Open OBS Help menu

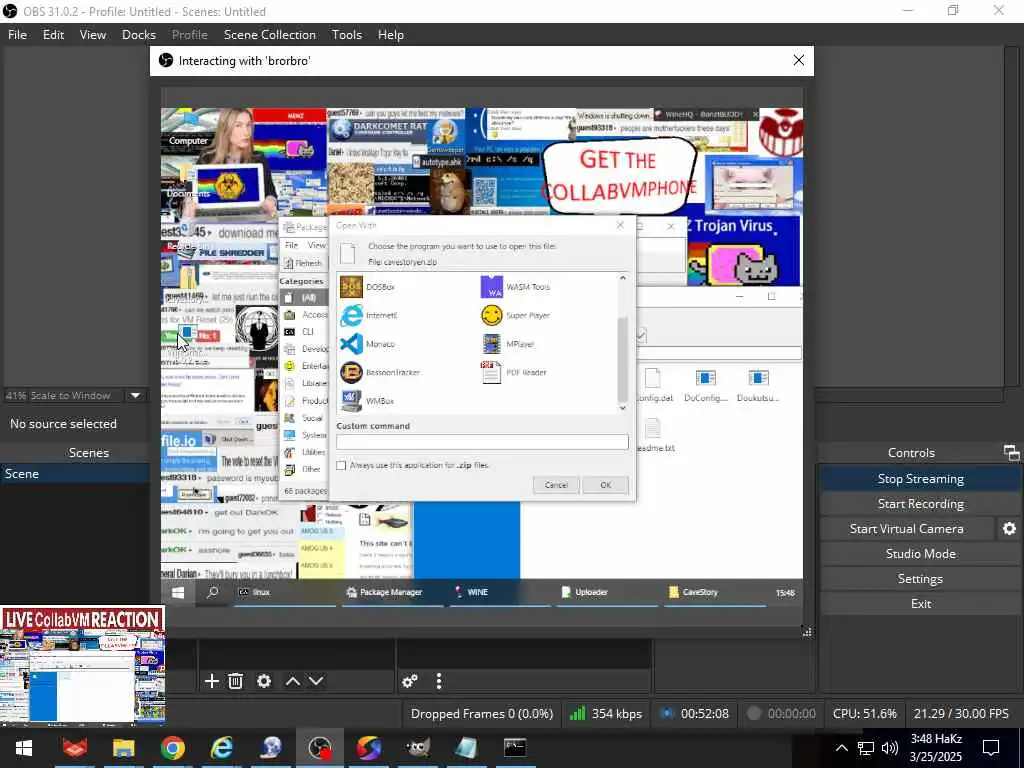point(391,35)
